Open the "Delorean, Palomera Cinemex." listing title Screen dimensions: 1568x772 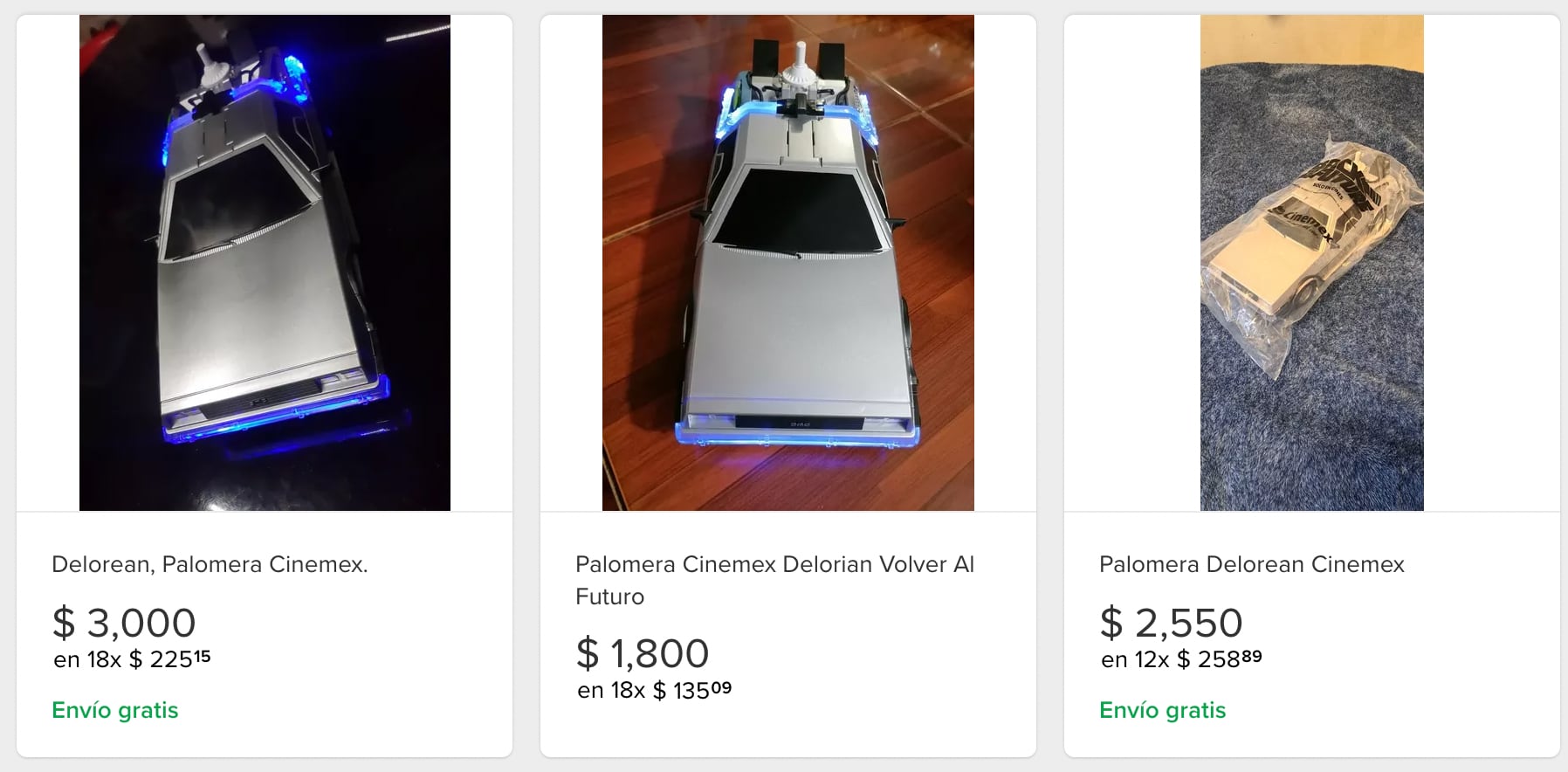[210, 564]
